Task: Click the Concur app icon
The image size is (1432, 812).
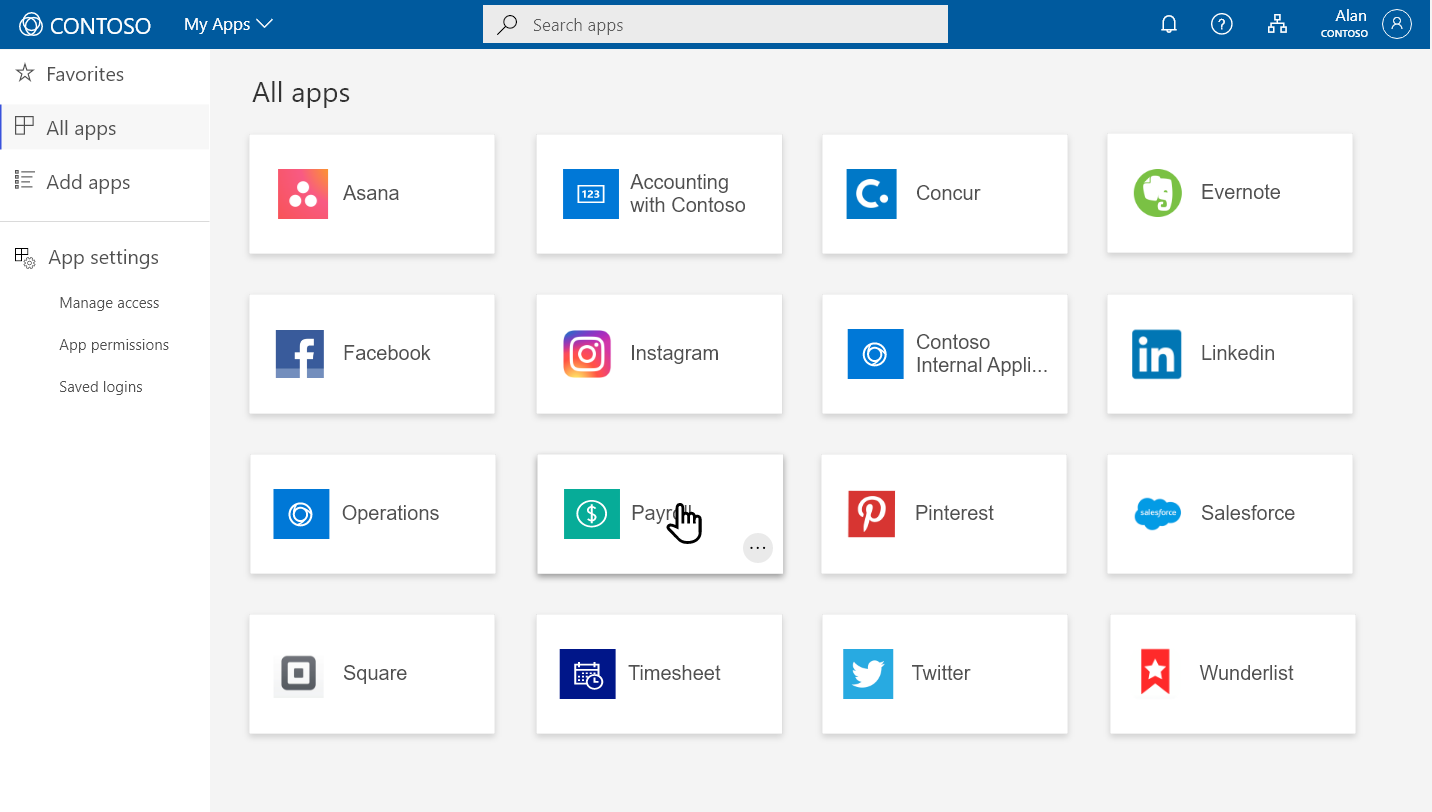Action: pos(872,194)
